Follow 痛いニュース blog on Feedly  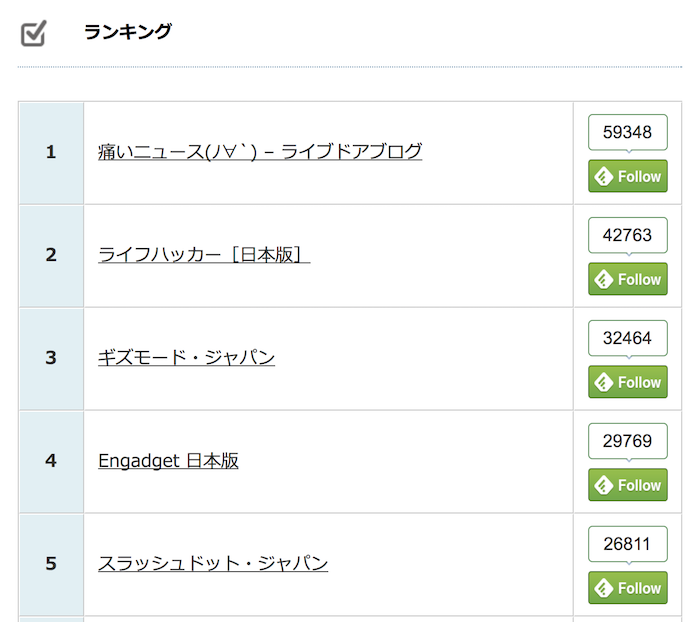(x=628, y=176)
